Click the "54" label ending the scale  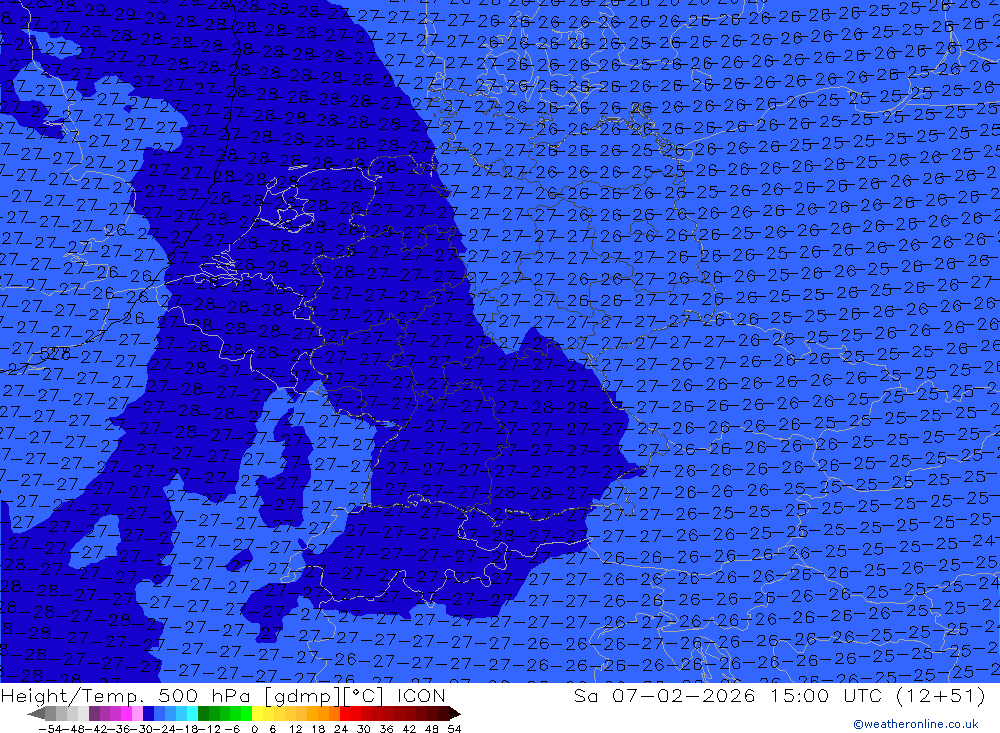[x=454, y=729]
